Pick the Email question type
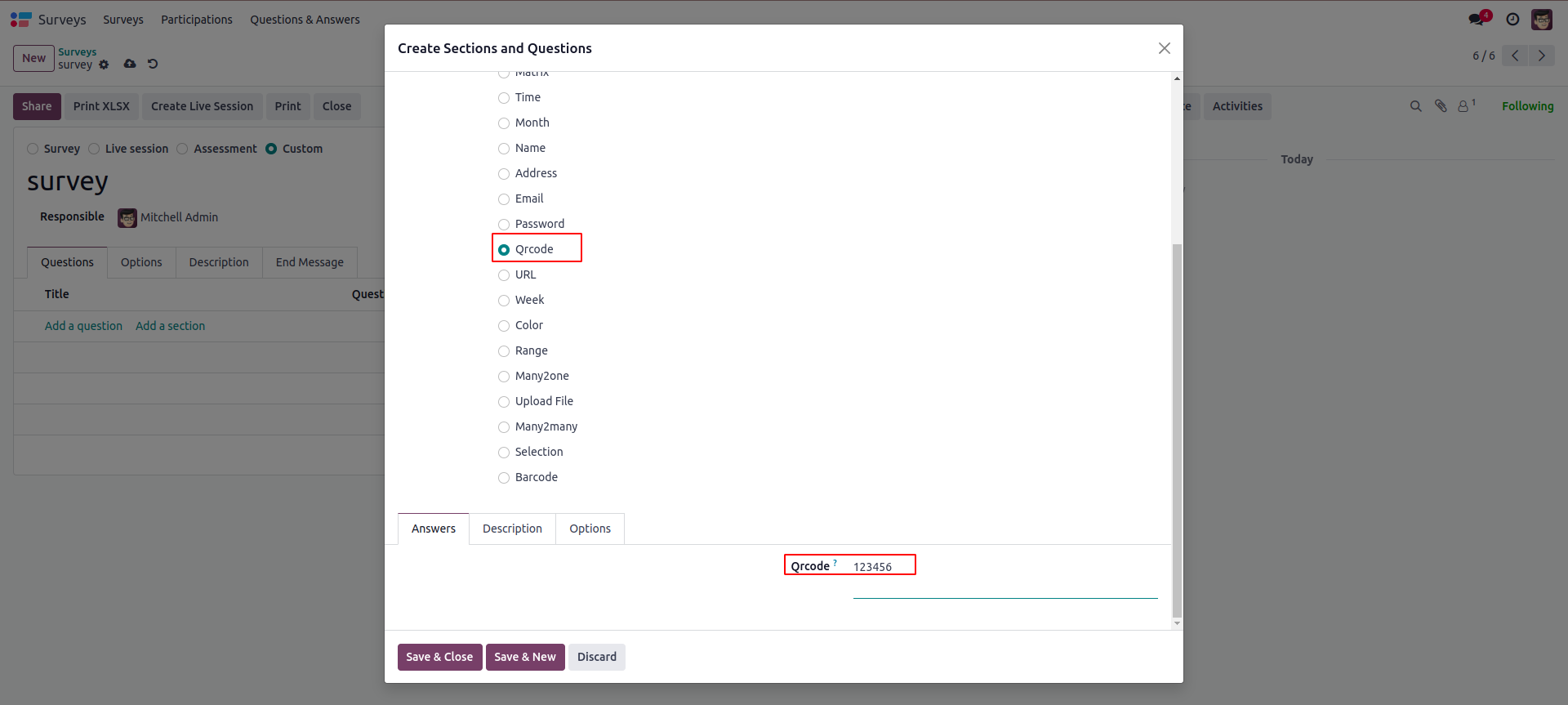Viewport: 1568px width, 705px height. (x=504, y=199)
